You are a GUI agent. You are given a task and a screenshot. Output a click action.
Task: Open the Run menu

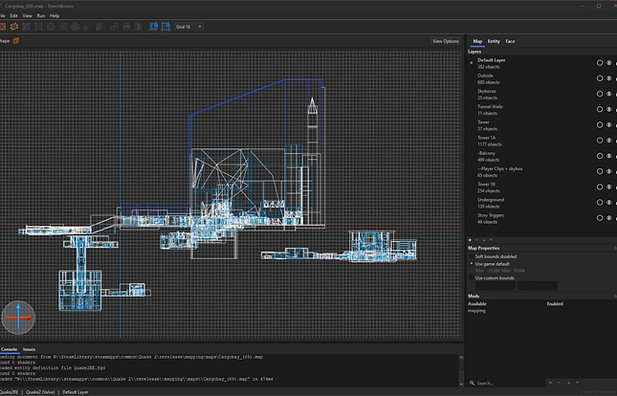(41, 16)
